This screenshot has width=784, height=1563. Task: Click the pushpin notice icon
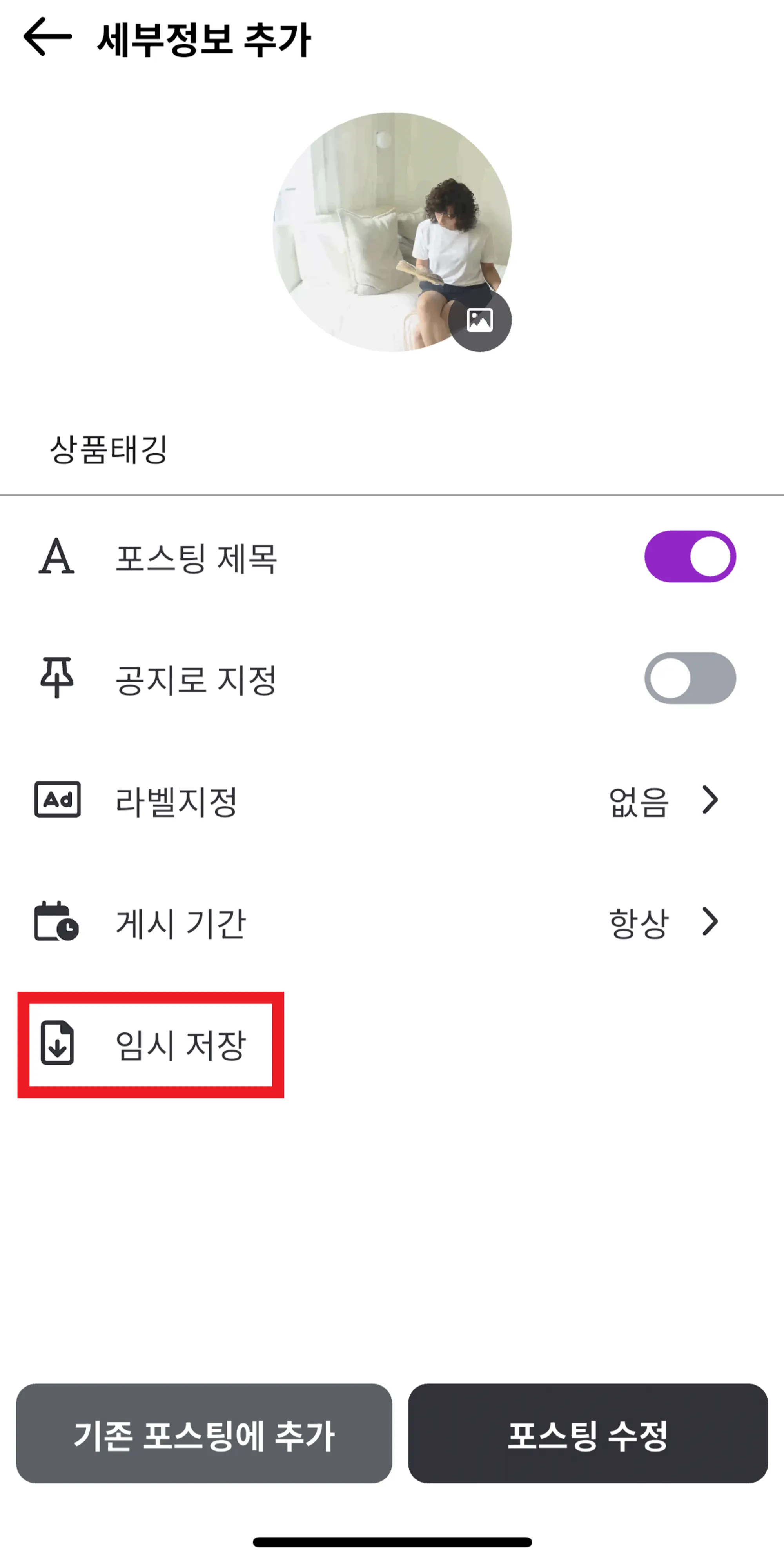coord(57,678)
